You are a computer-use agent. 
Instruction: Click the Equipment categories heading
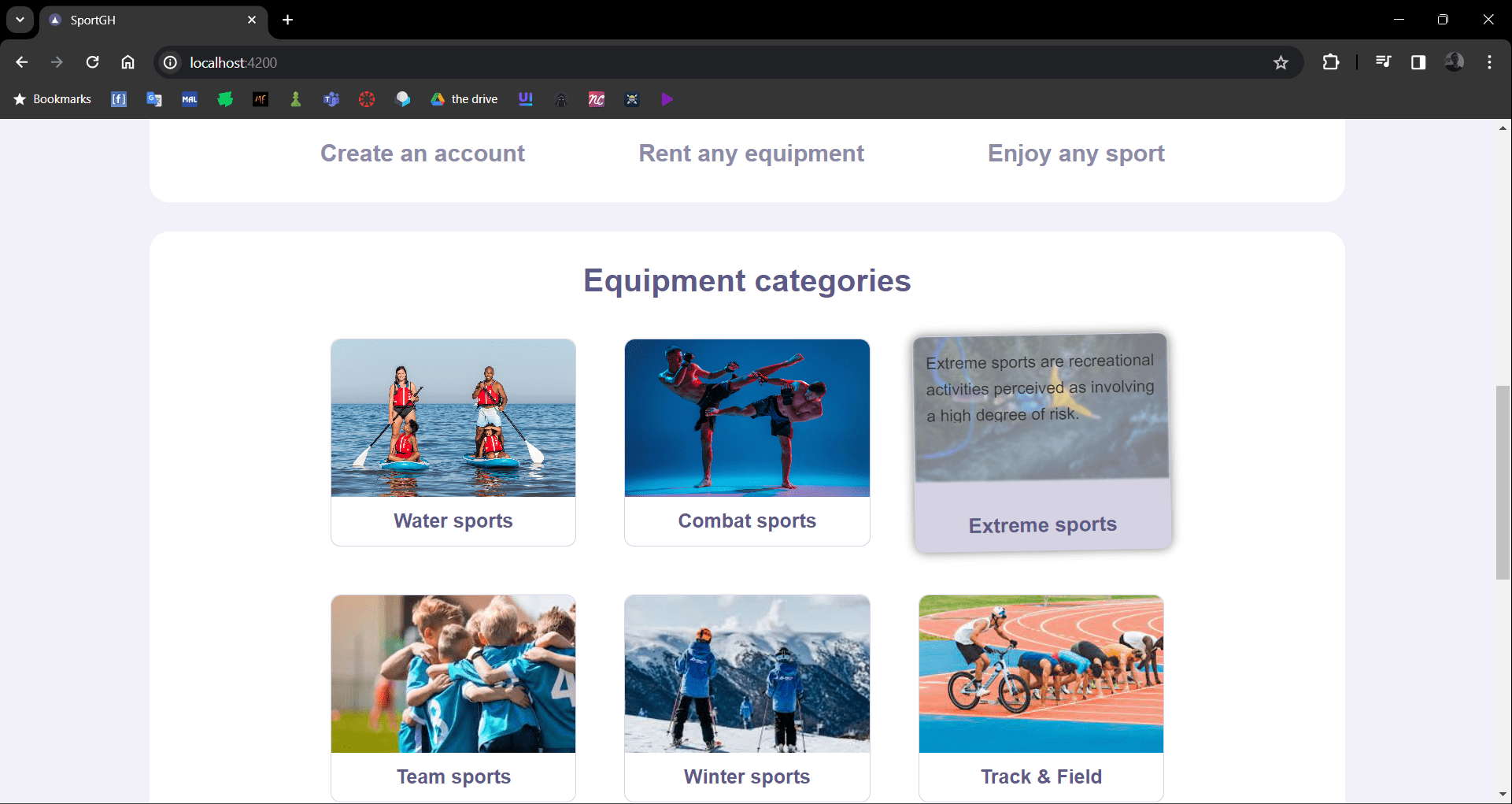tap(747, 281)
